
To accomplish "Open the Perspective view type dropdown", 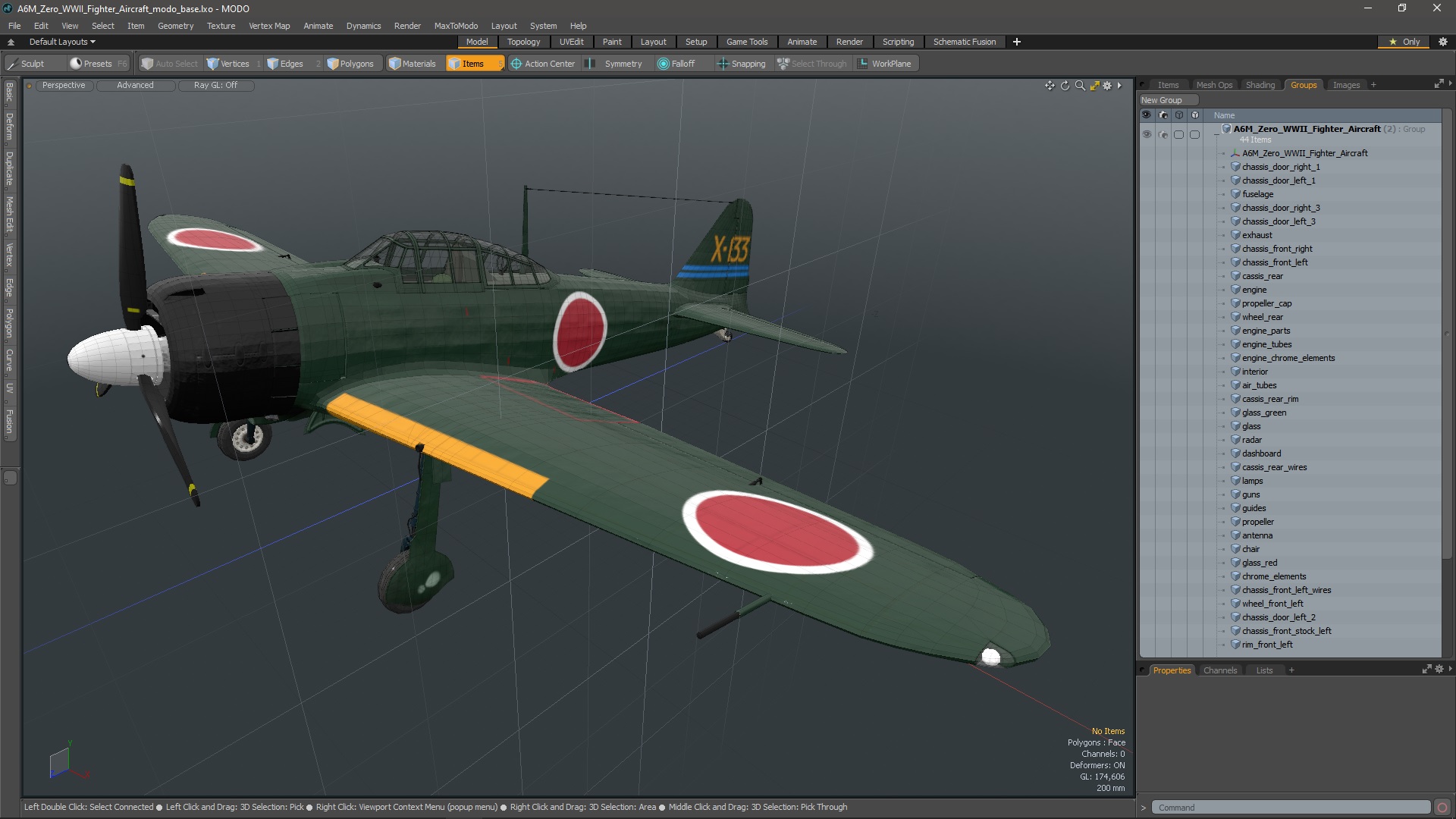I will [x=64, y=85].
